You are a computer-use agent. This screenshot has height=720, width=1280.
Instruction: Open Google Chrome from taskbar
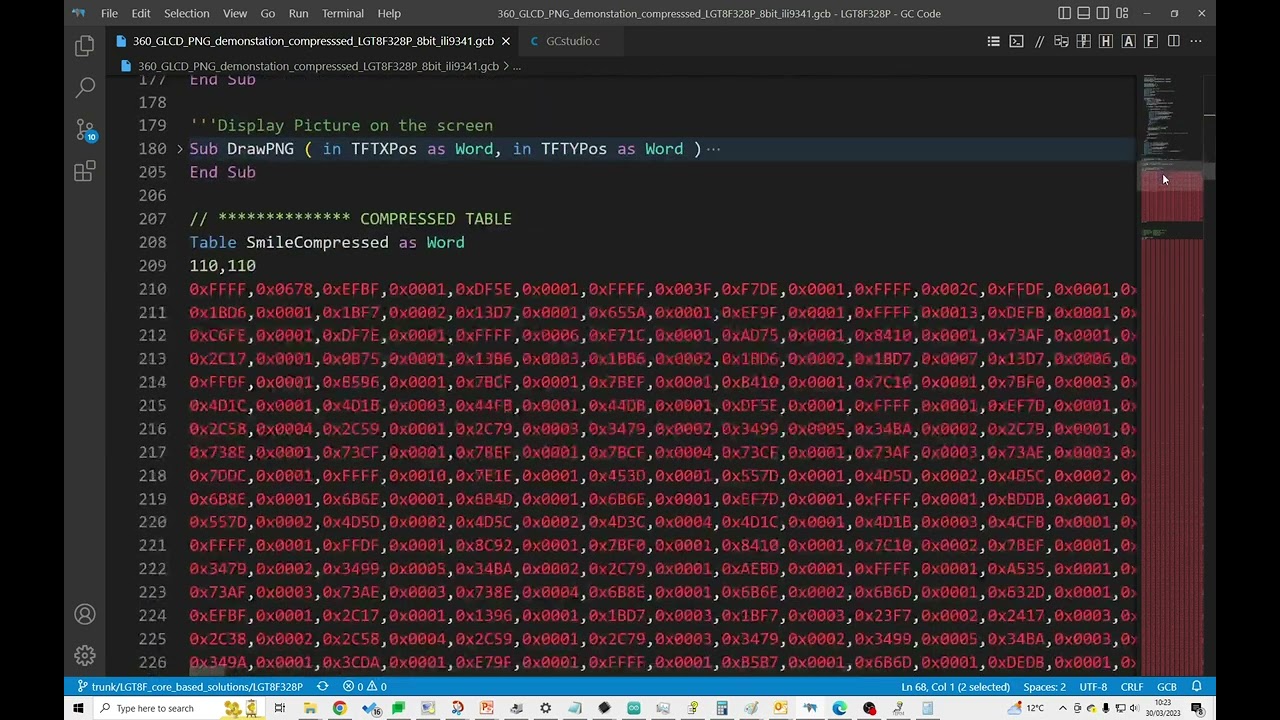tap(339, 708)
